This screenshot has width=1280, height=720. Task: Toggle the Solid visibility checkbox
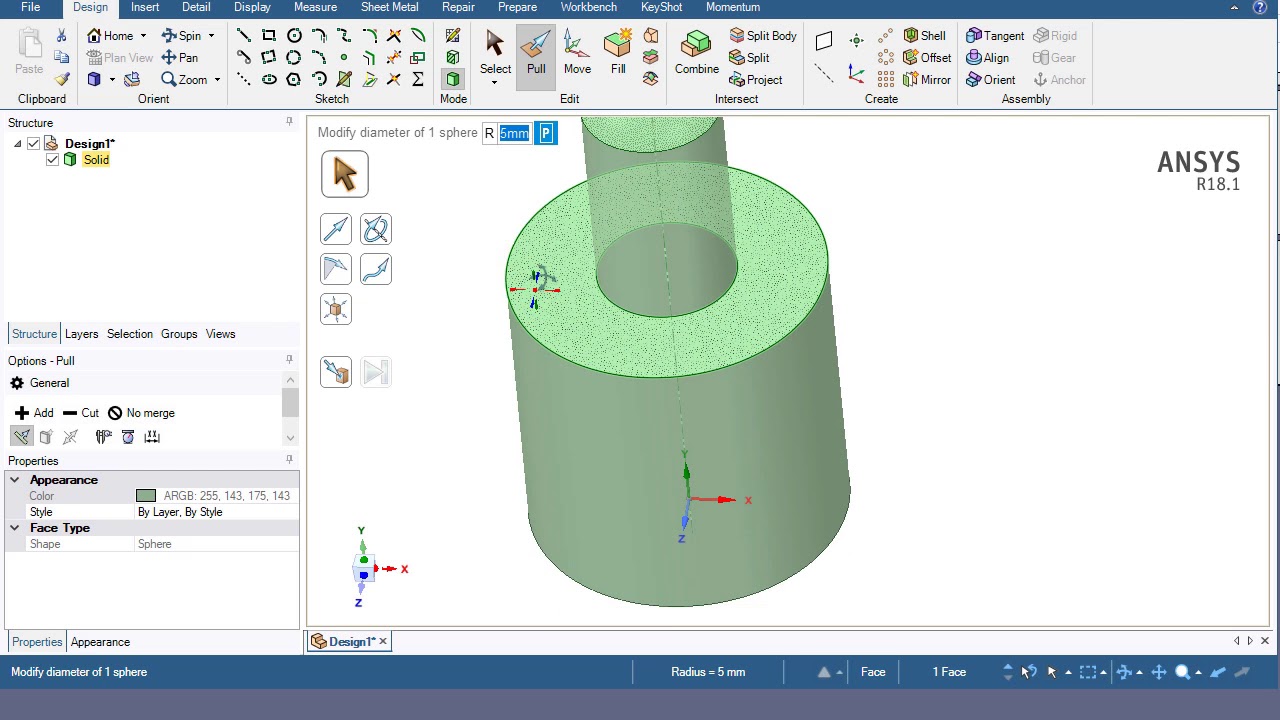52,160
